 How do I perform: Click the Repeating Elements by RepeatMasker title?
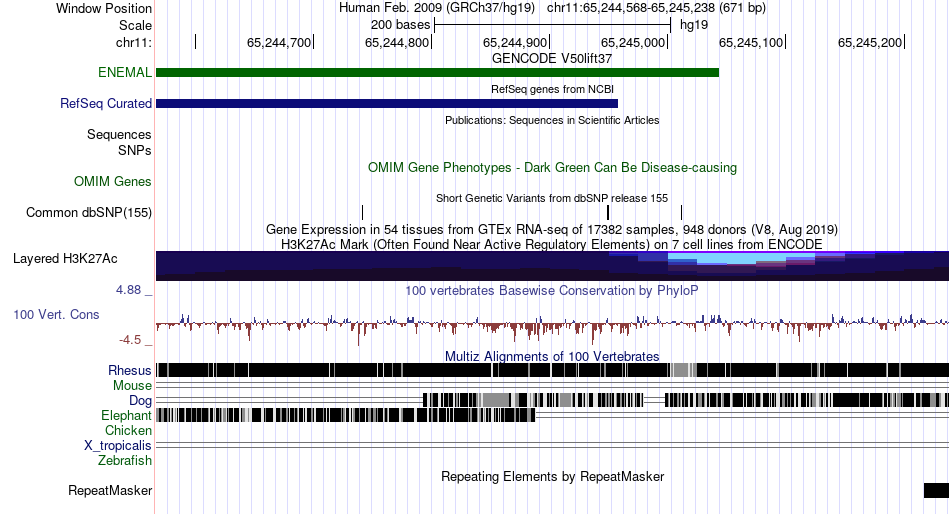[x=553, y=476]
